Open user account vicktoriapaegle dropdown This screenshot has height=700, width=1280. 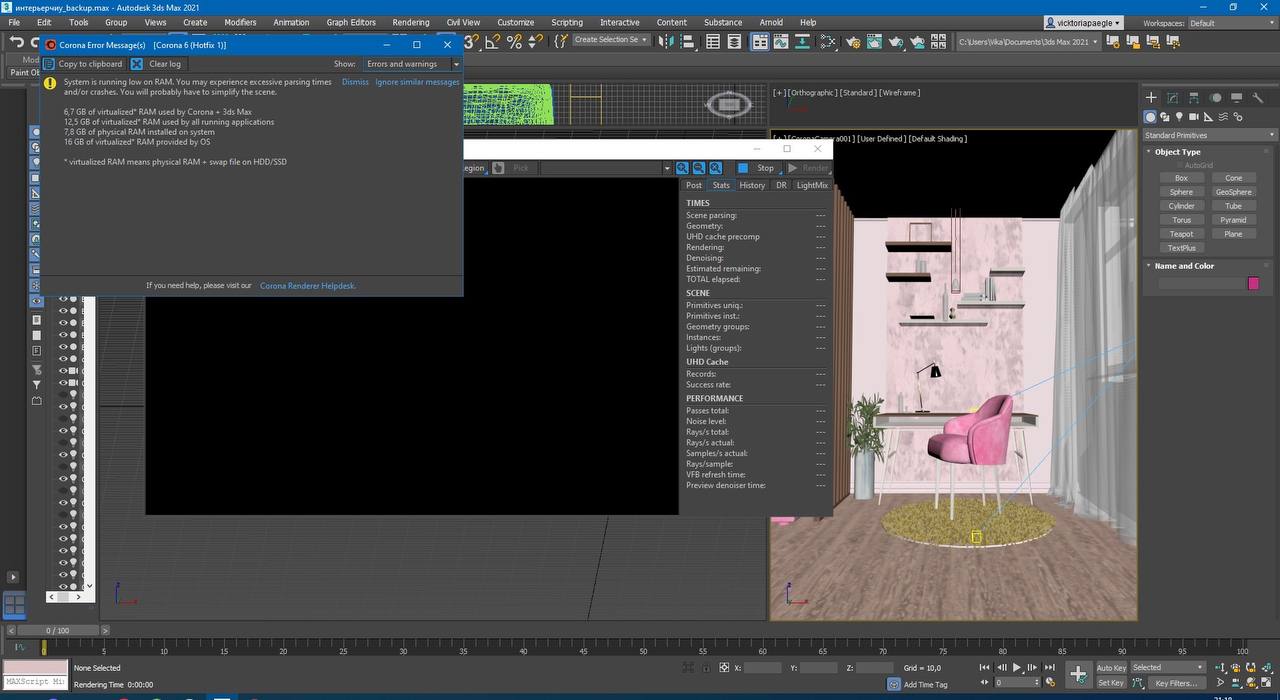tap(1084, 22)
